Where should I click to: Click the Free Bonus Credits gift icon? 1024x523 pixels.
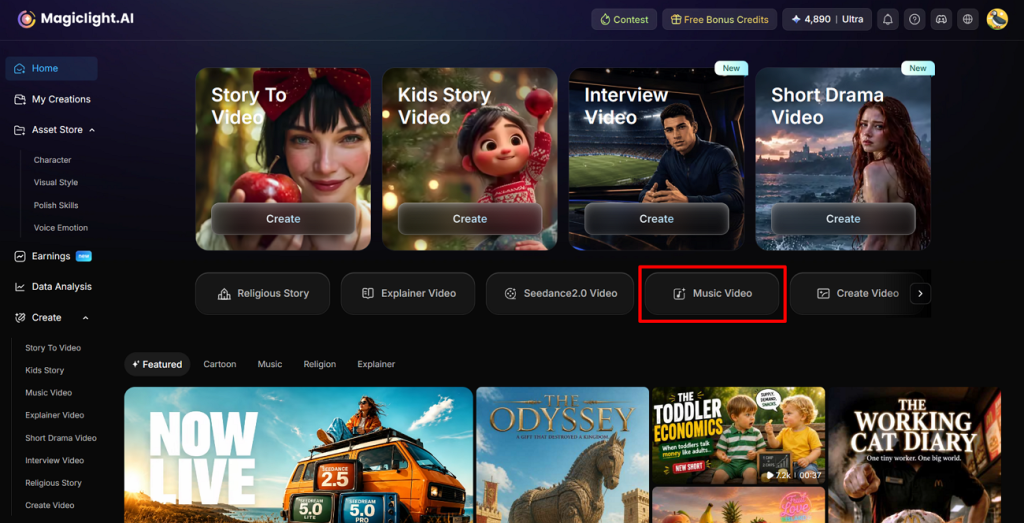675,20
